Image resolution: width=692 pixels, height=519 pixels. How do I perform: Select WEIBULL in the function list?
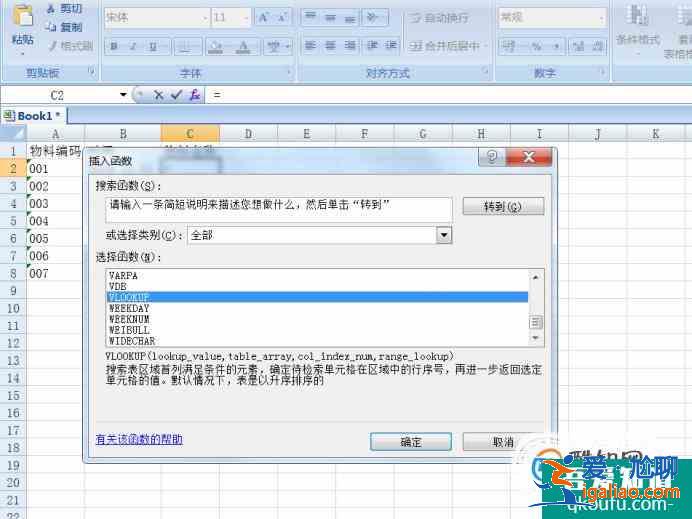317,330
